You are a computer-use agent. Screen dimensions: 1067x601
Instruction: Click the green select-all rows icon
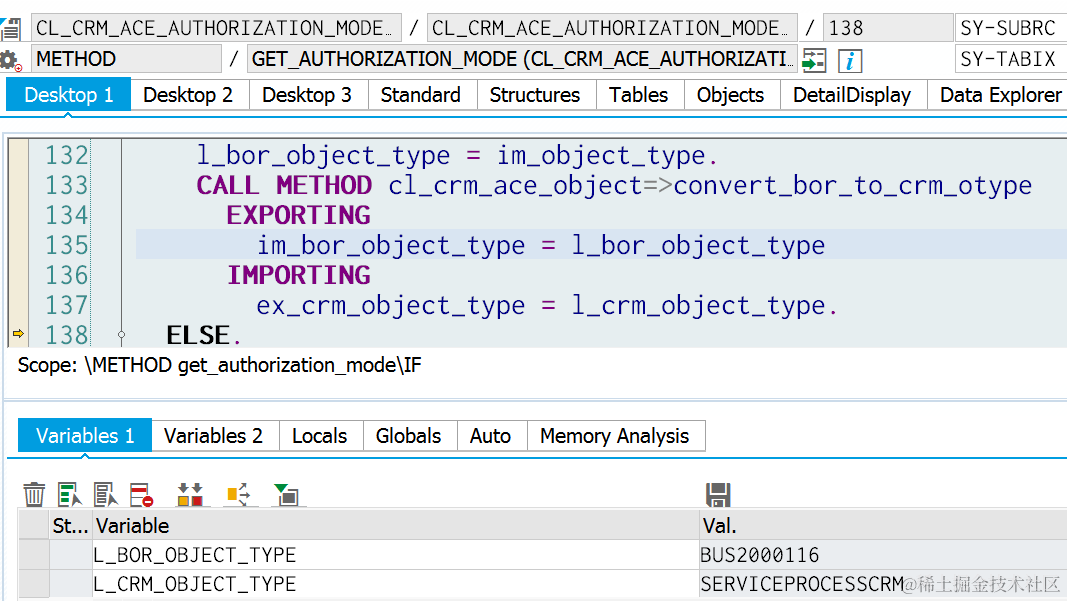pos(69,494)
